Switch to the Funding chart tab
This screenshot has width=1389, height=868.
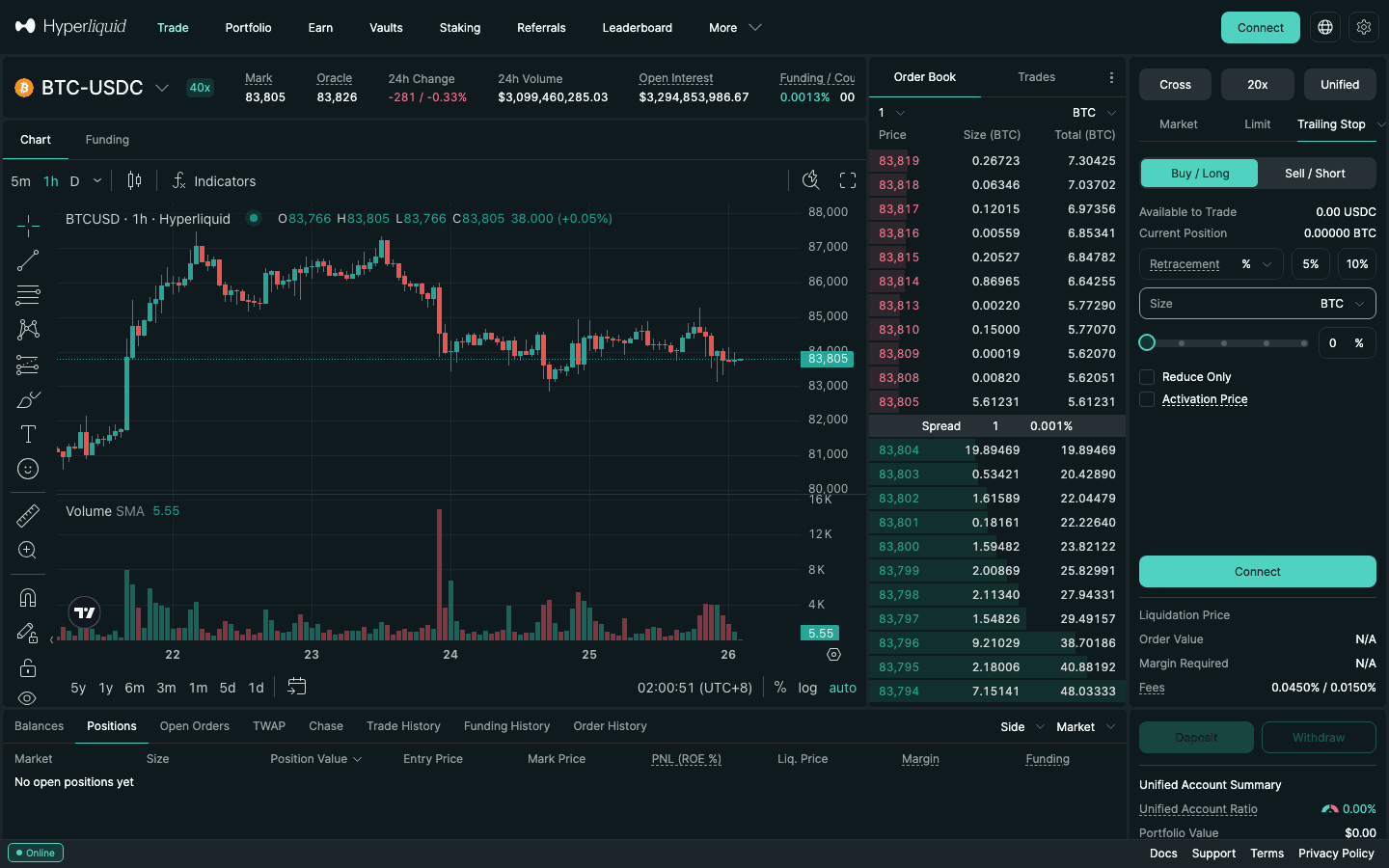coord(107,140)
